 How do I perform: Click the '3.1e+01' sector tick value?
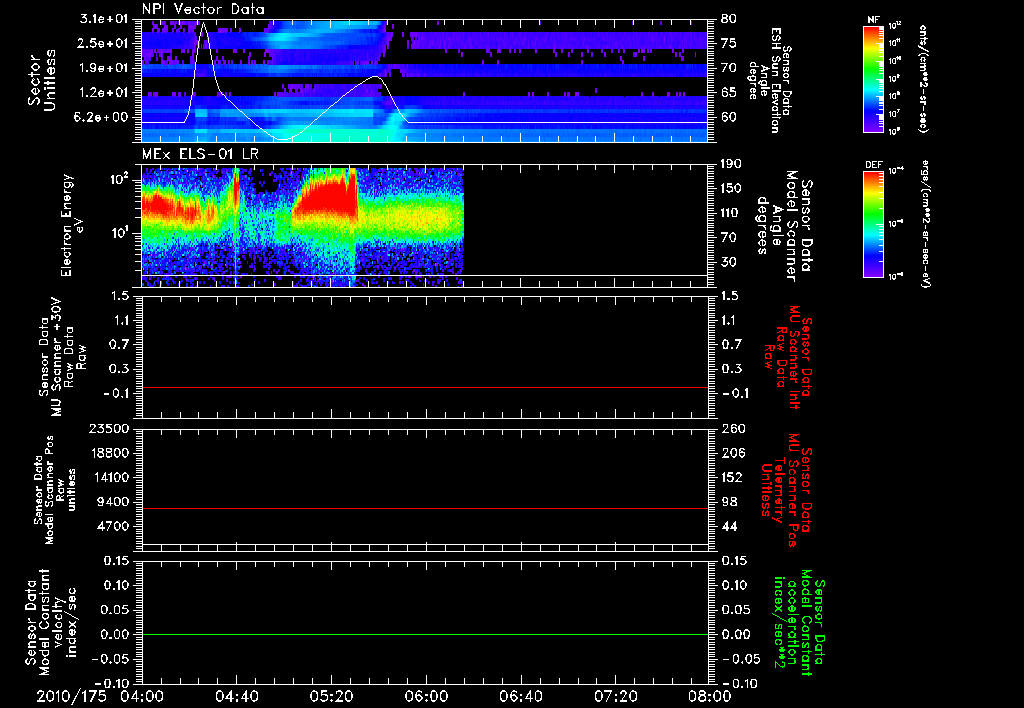104,19
